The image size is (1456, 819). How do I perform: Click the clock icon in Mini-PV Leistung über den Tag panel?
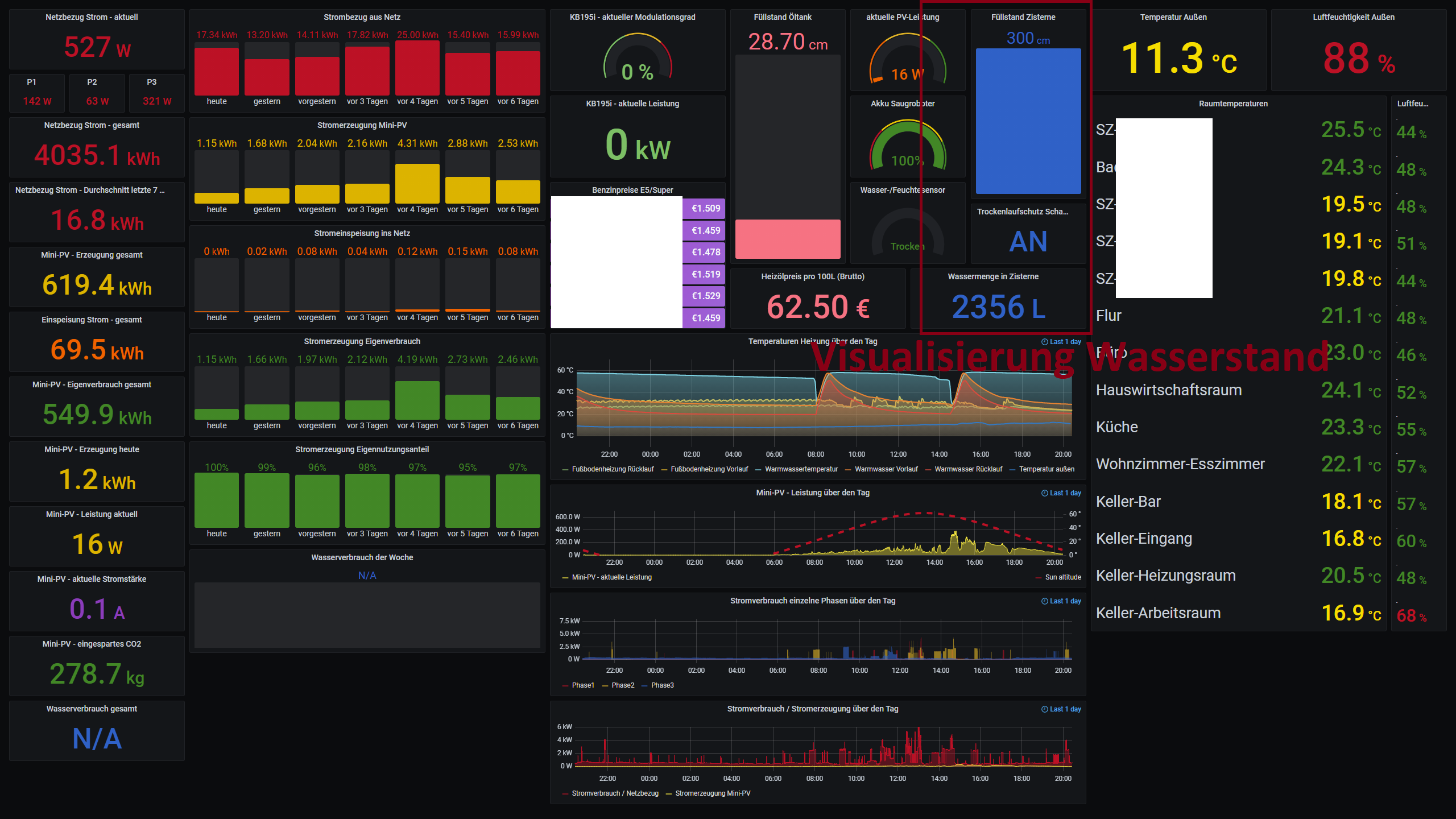click(x=1044, y=493)
